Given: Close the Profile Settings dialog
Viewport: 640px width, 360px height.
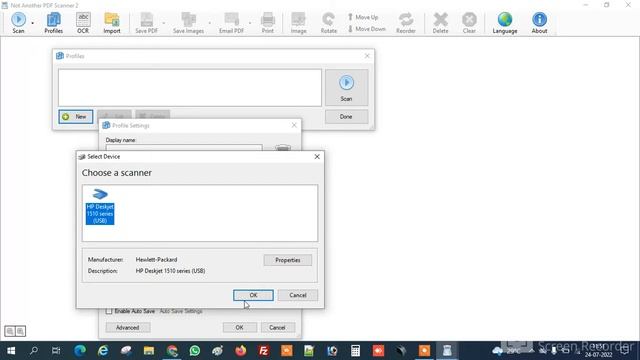Looking at the screenshot, I should (294, 125).
